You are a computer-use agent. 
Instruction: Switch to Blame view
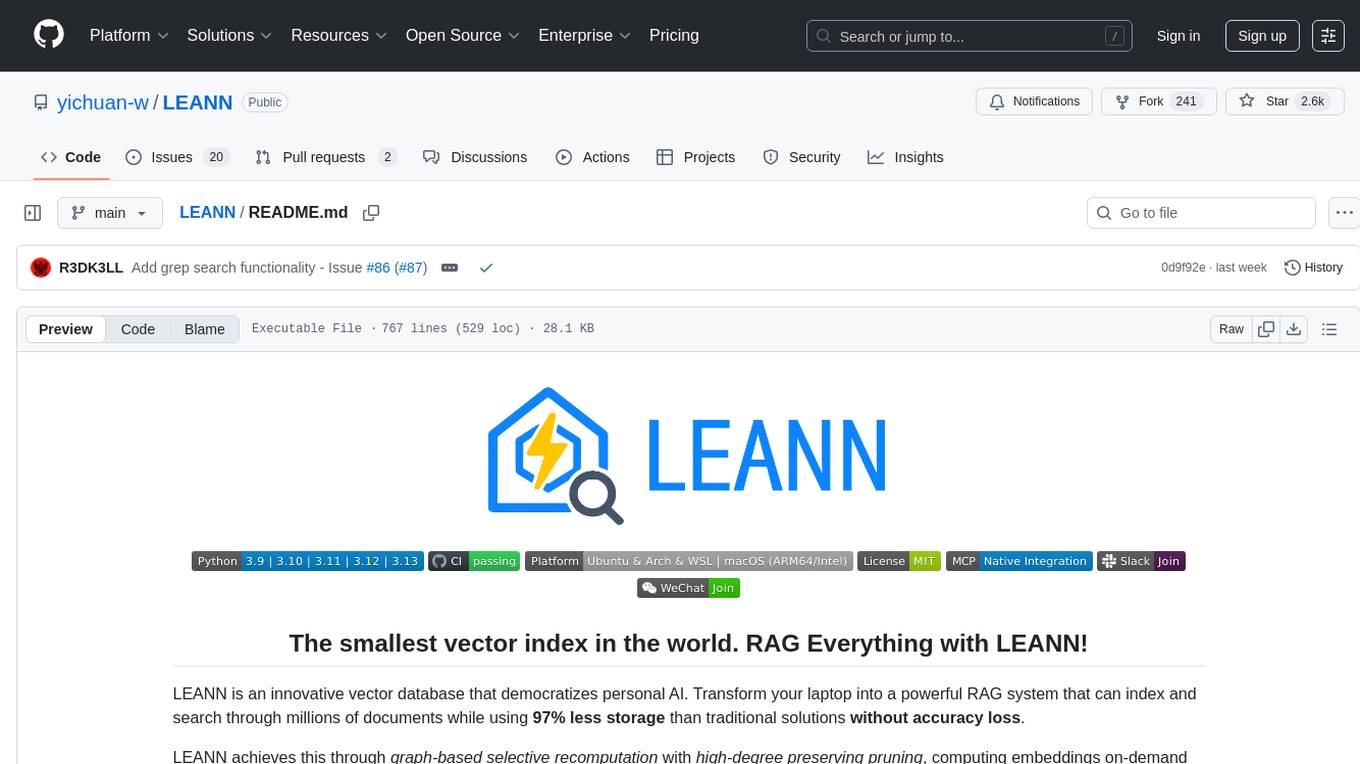pyautogui.click(x=205, y=329)
